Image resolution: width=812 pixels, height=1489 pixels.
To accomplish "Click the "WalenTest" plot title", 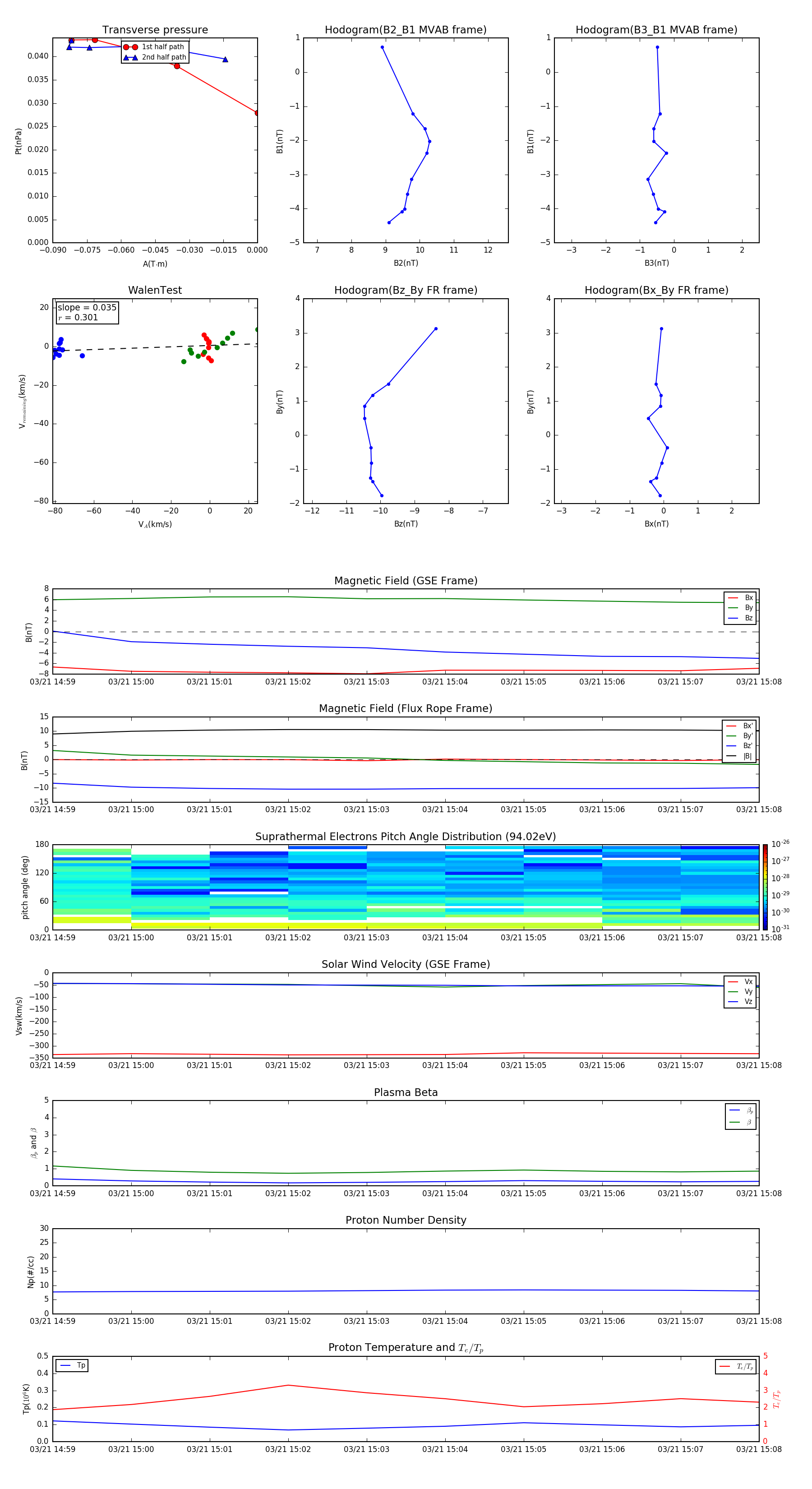I will [x=155, y=290].
